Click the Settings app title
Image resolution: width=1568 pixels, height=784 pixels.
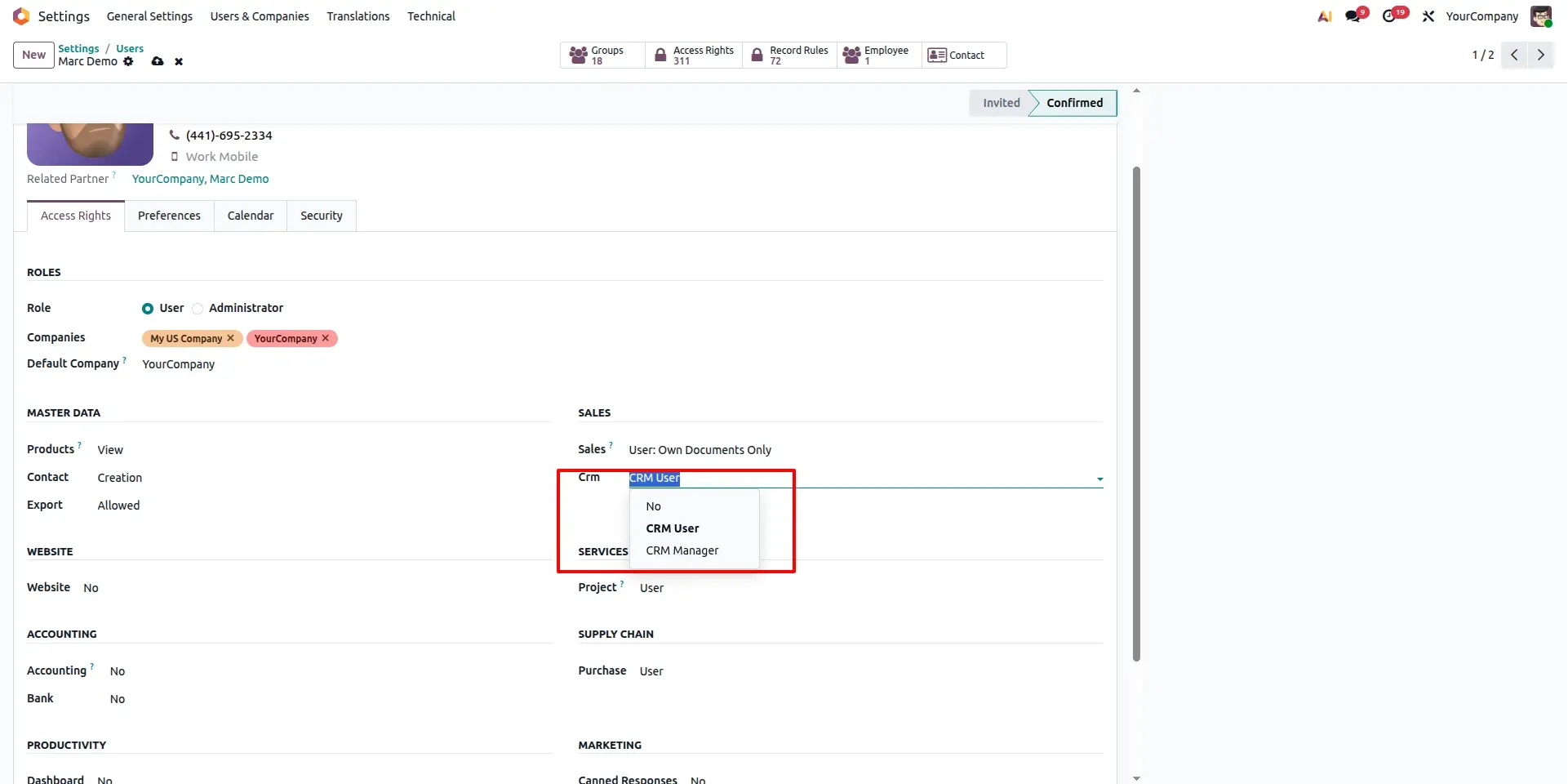pos(64,16)
